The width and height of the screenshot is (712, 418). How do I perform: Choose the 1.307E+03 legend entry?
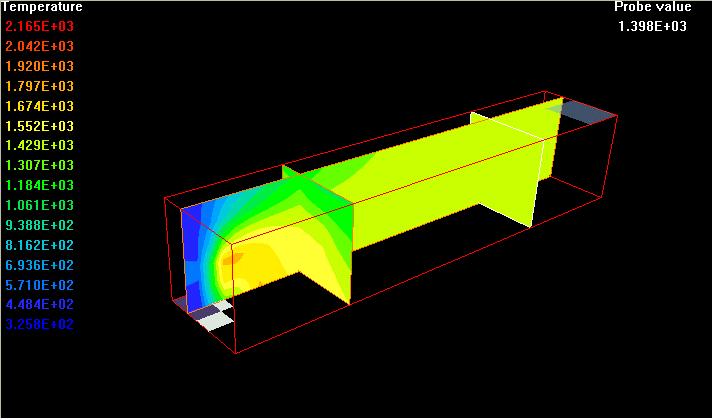[40, 165]
